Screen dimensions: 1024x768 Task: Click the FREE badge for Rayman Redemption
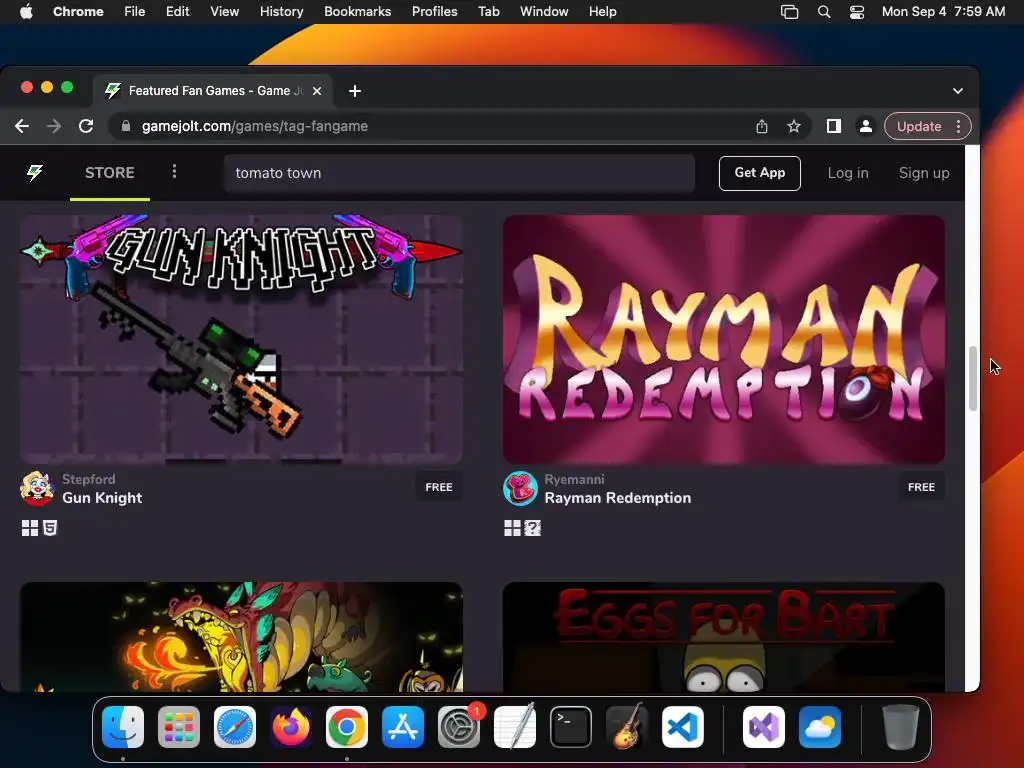[x=921, y=487]
